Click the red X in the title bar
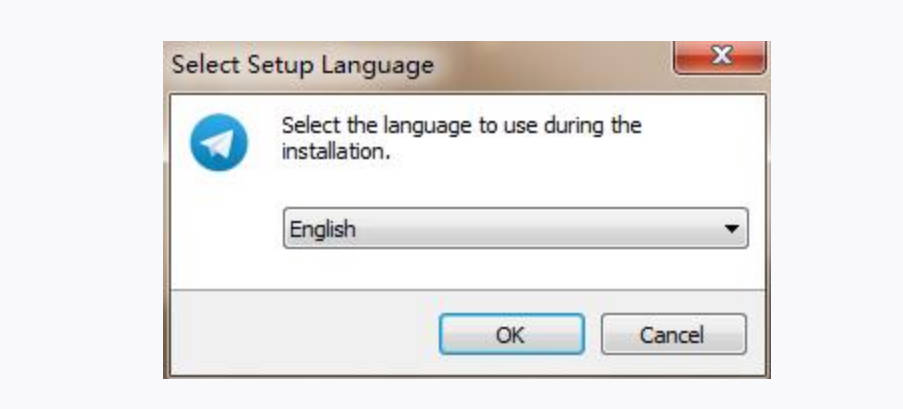The height and width of the screenshot is (409, 903). 719,58
